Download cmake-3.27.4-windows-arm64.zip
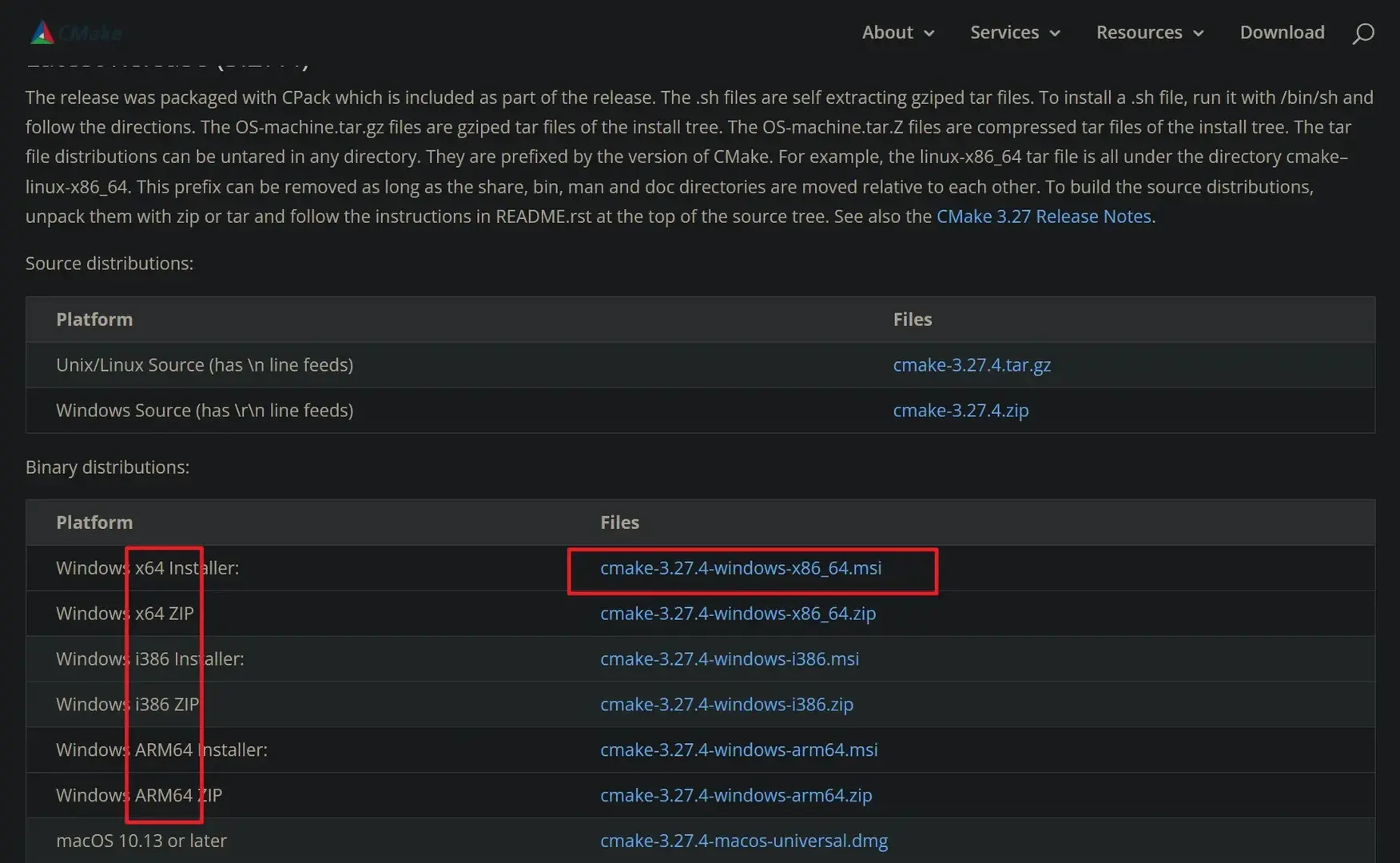Viewport: 1400px width, 863px height. (736, 796)
